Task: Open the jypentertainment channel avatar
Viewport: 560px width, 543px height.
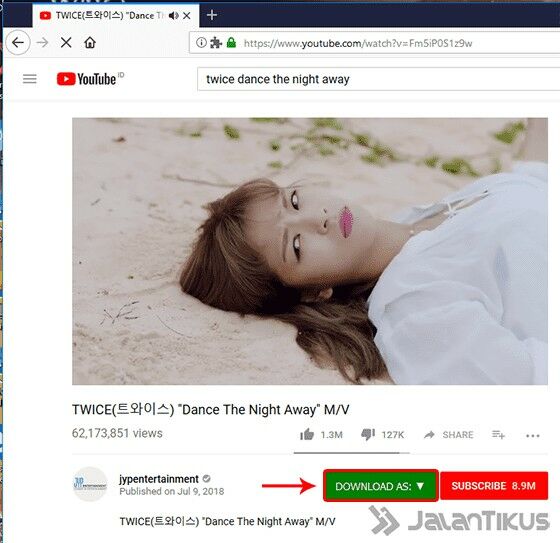Action: point(90,484)
